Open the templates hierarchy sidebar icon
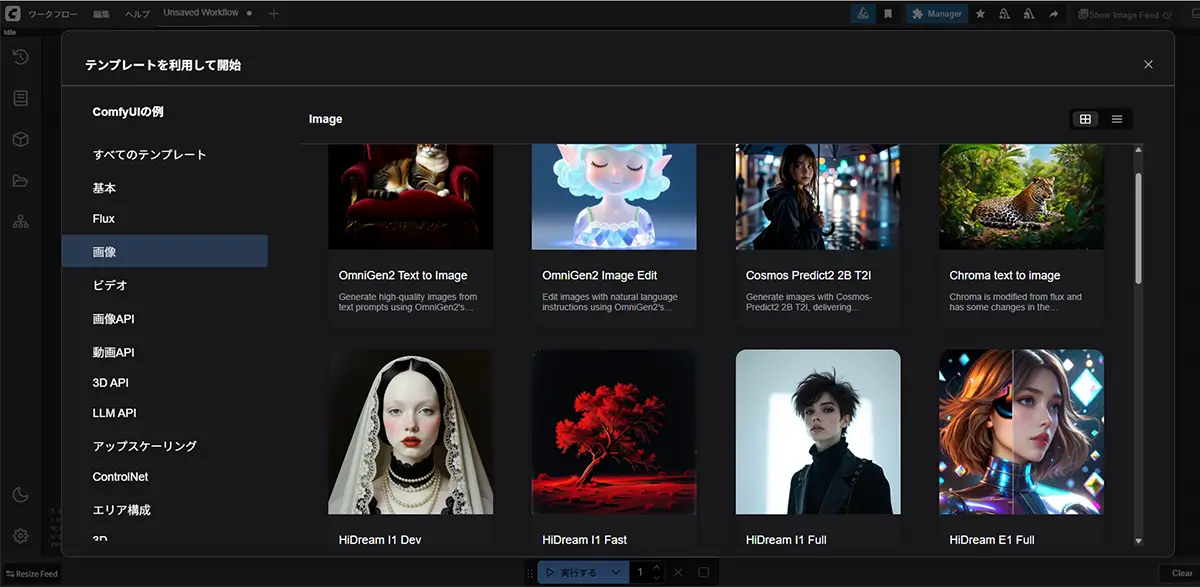1200x587 pixels. [20, 221]
